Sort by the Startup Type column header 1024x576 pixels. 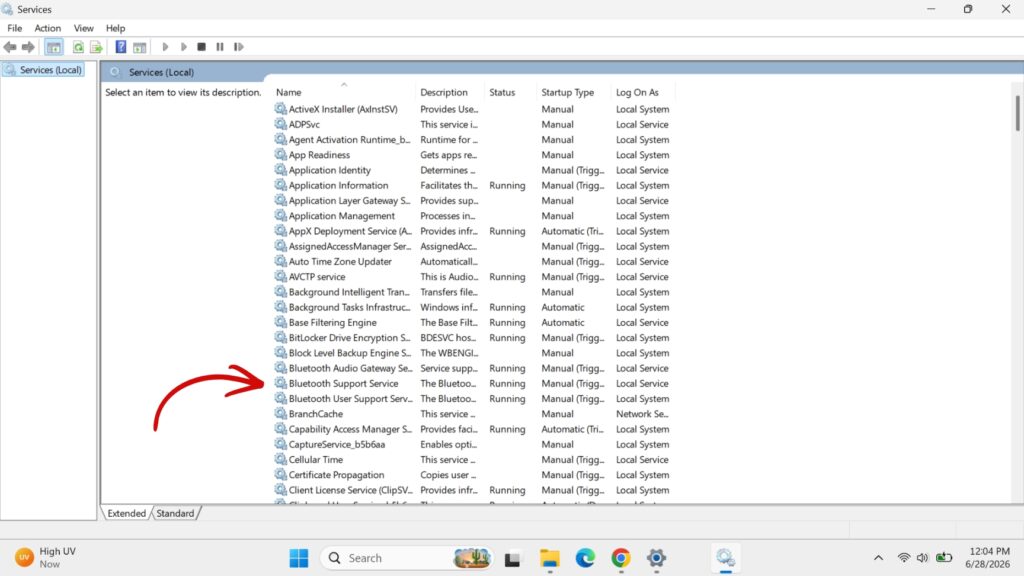click(568, 93)
